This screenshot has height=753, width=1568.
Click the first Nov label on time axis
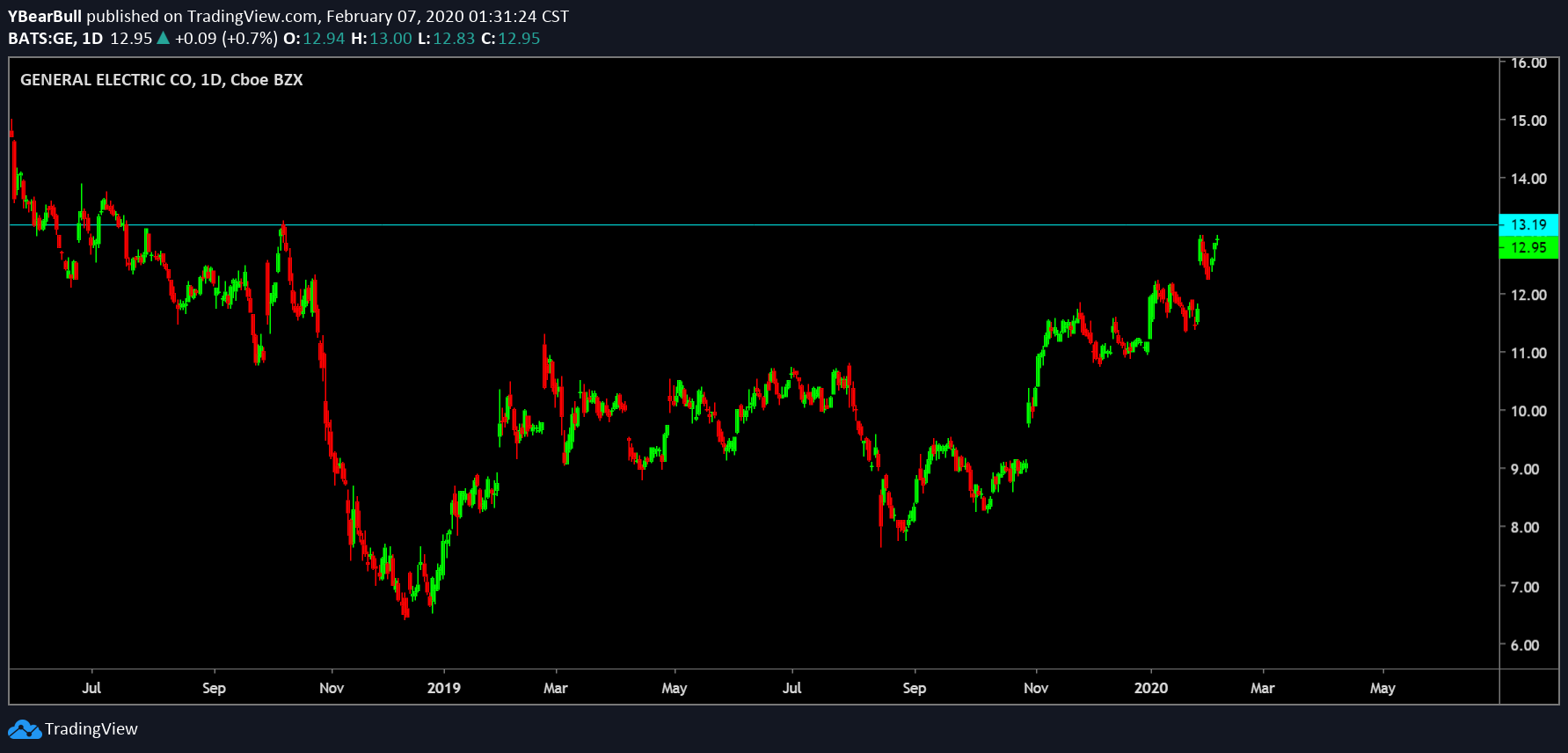pyautogui.click(x=332, y=688)
